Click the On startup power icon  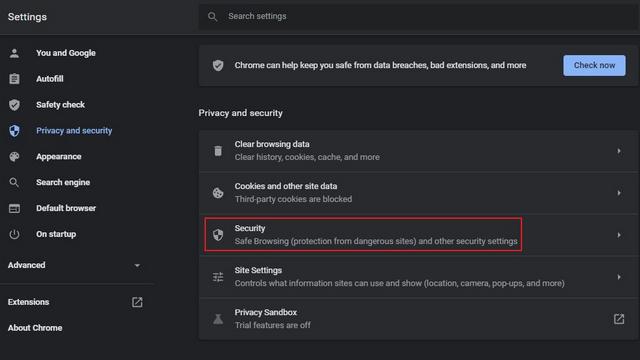tap(14, 234)
